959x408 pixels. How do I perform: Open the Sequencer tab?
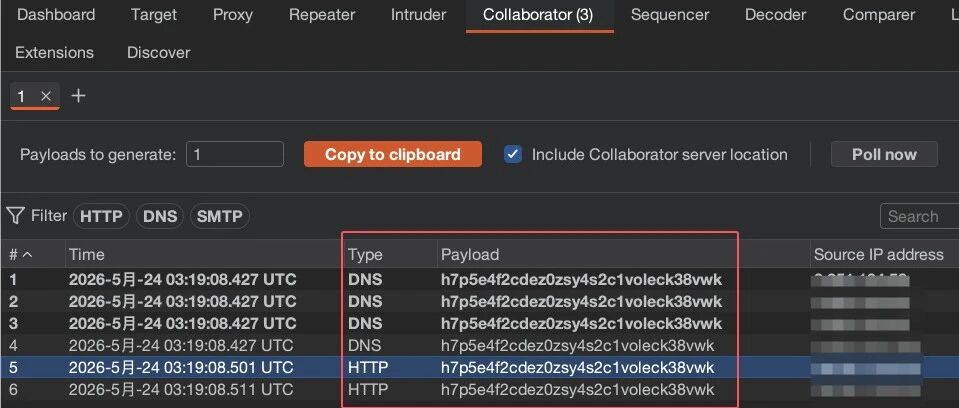tap(670, 15)
